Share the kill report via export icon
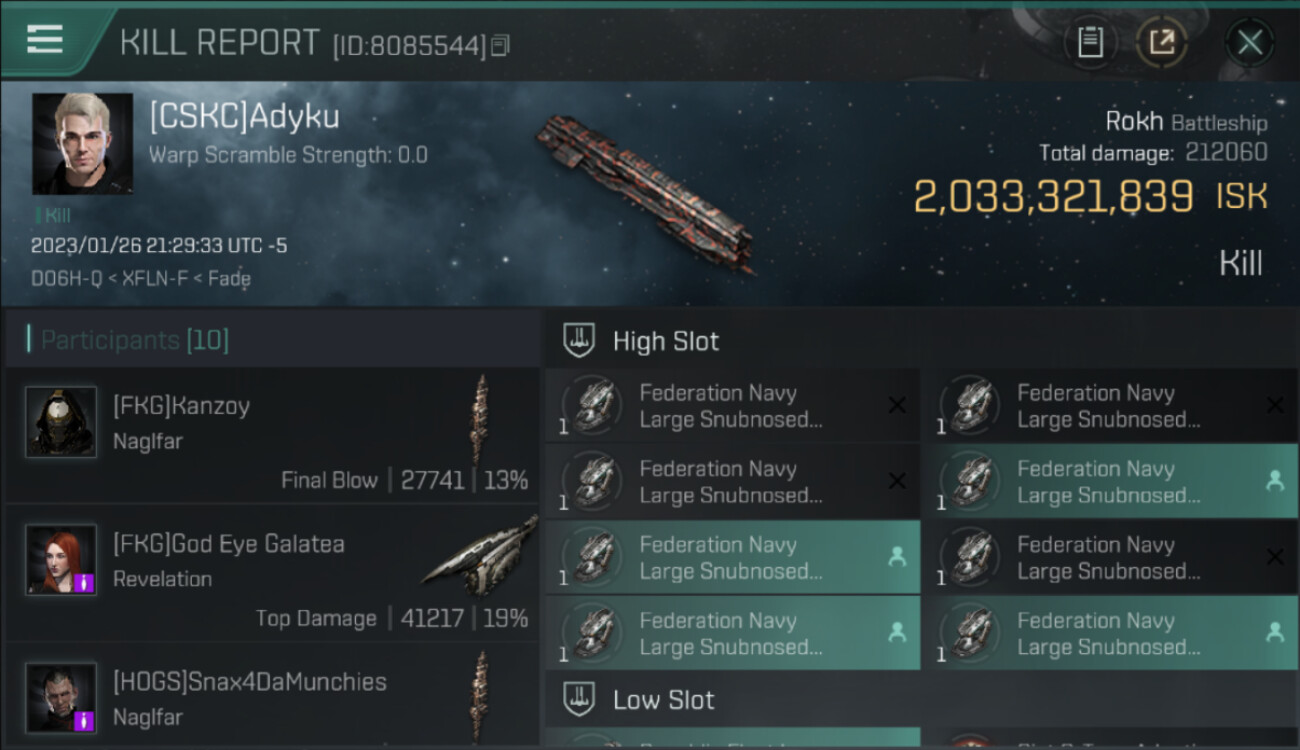The height and width of the screenshot is (750, 1300). click(x=1161, y=42)
